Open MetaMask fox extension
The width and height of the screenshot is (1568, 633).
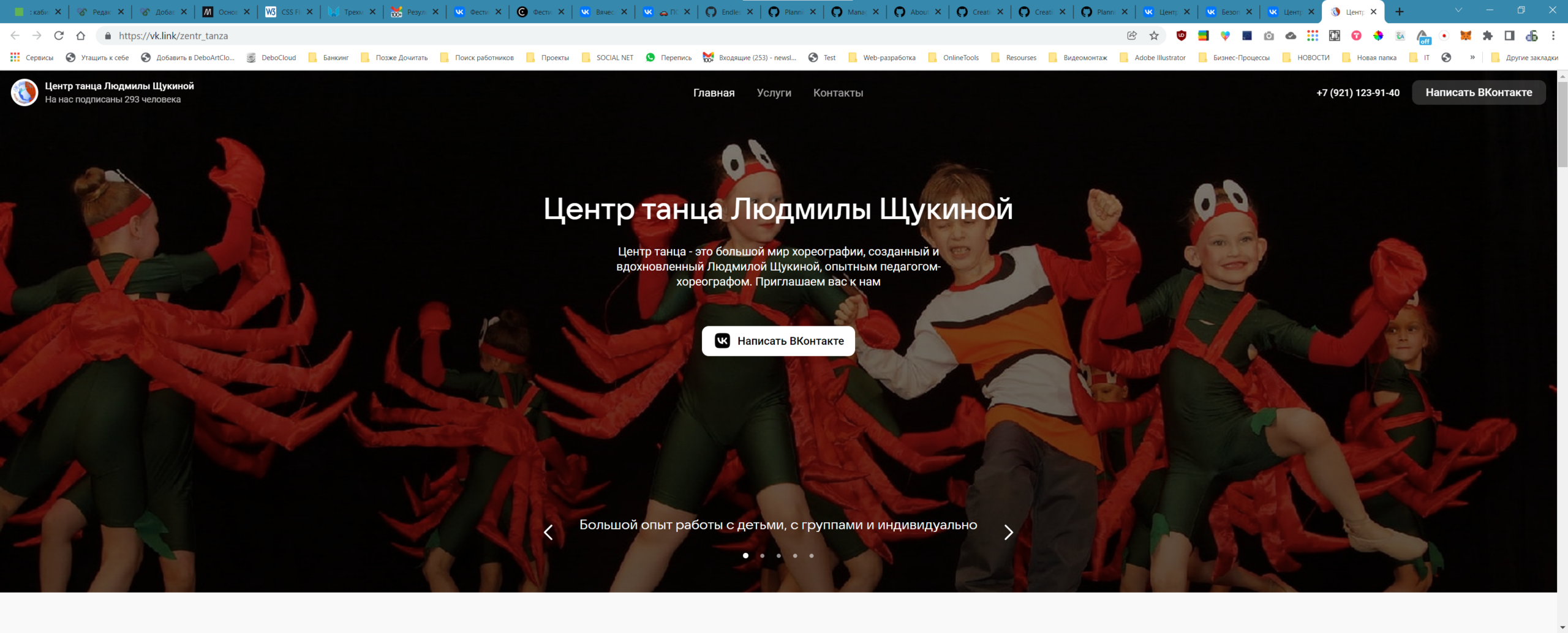tap(1466, 36)
